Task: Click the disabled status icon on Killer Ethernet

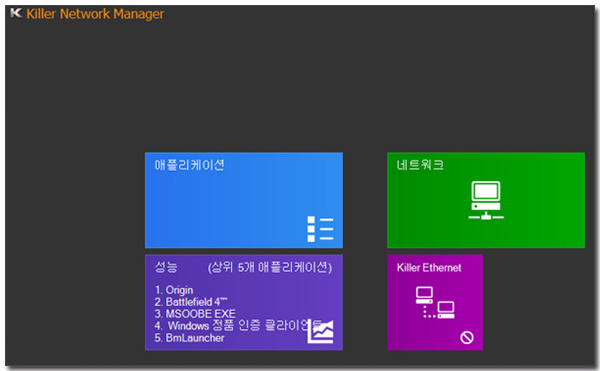Action: coord(467,337)
